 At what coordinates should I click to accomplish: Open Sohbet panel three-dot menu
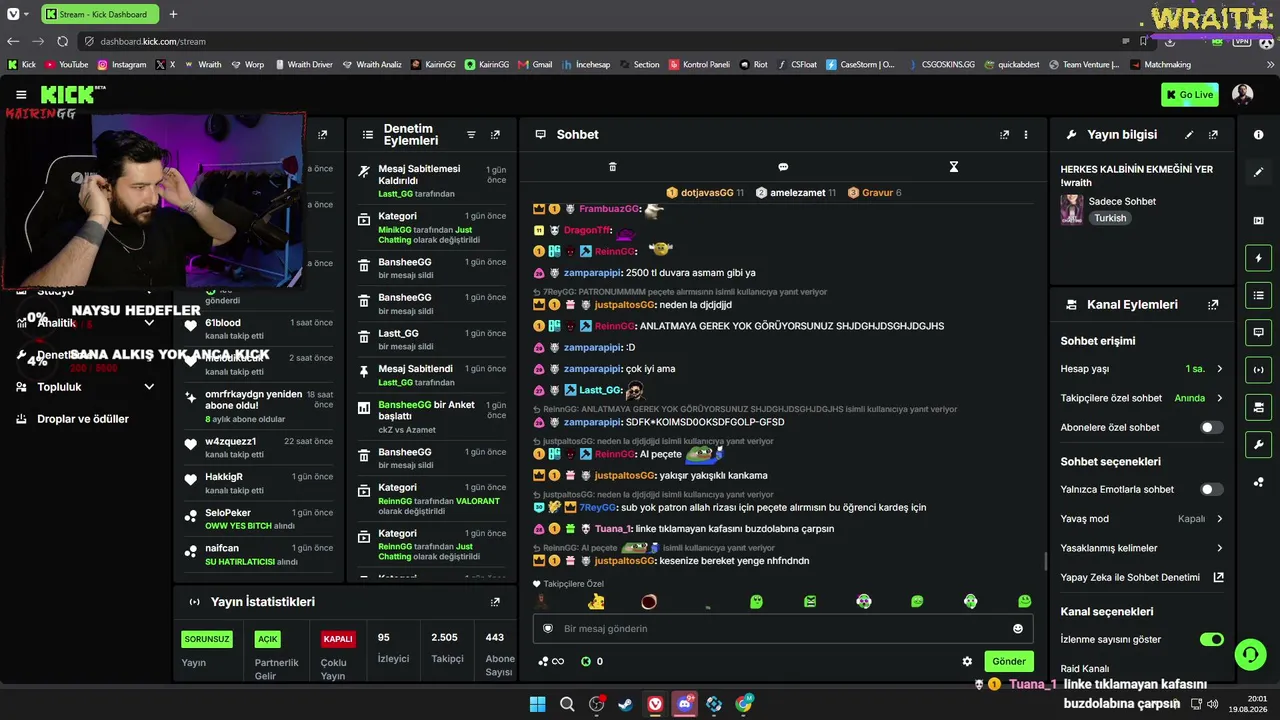click(1025, 135)
